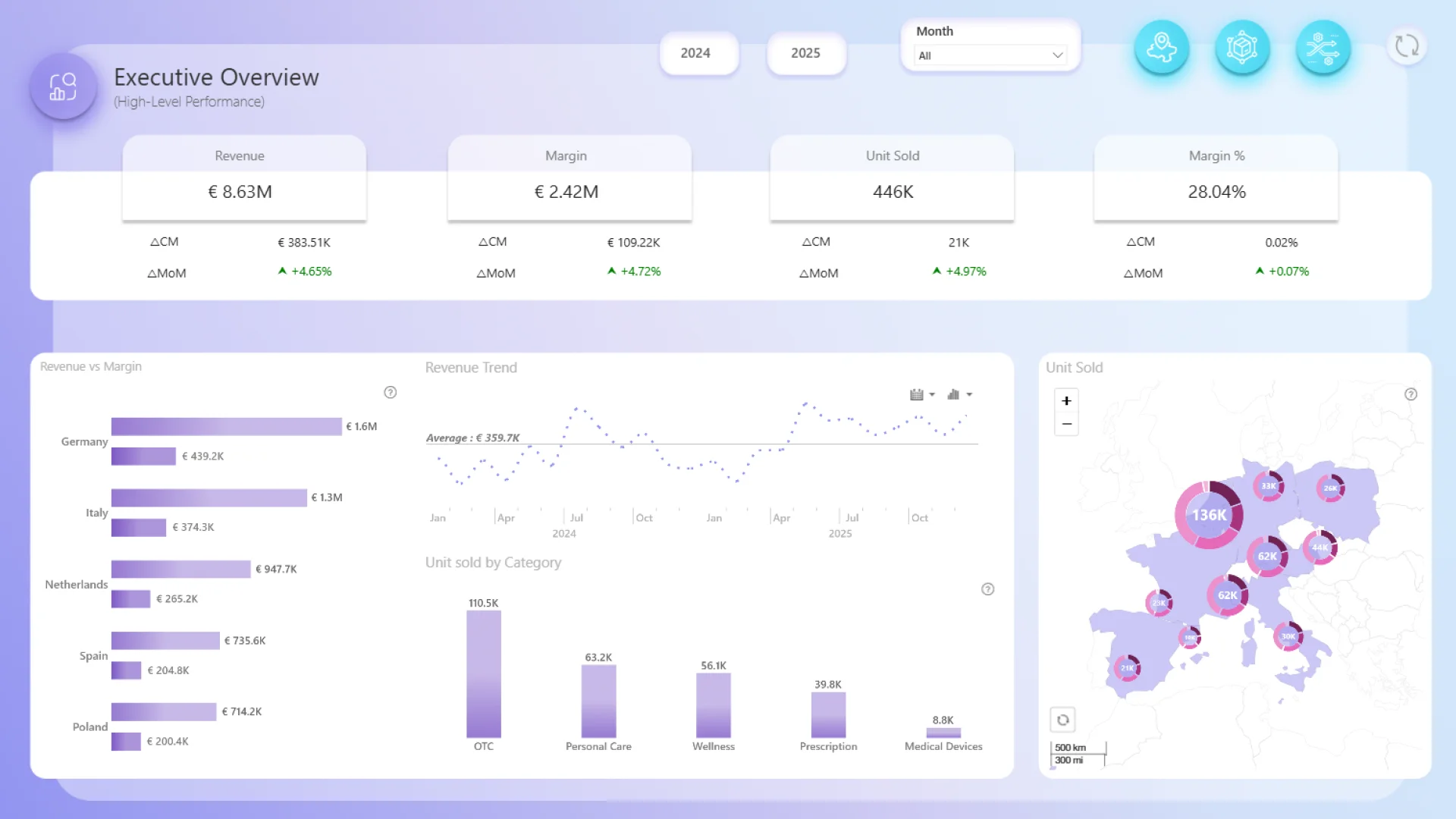Reset the map view rotation button

tap(1062, 720)
